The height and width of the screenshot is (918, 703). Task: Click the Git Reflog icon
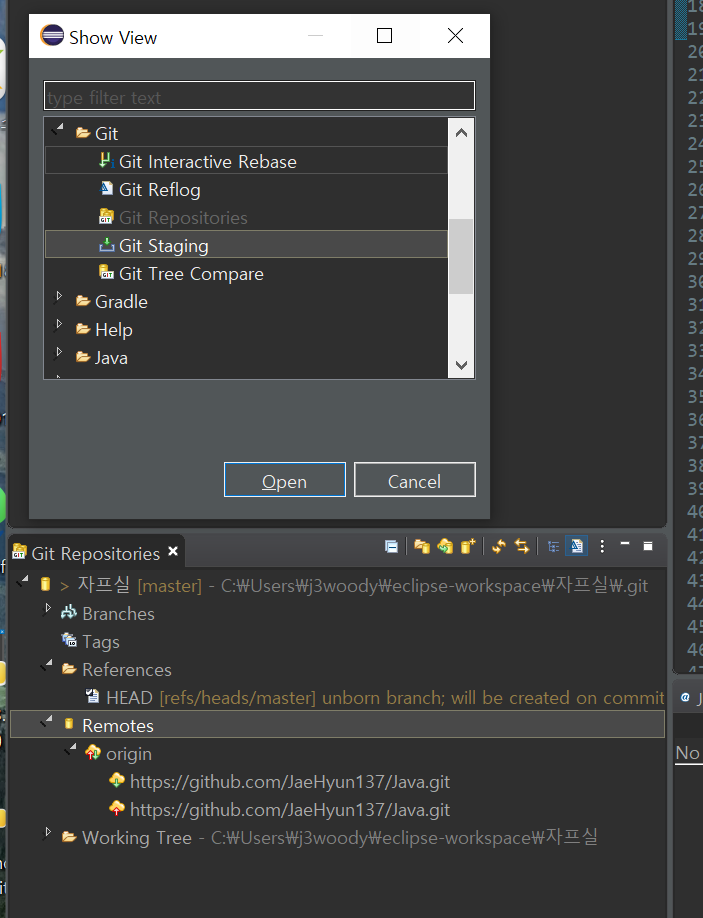click(107, 189)
